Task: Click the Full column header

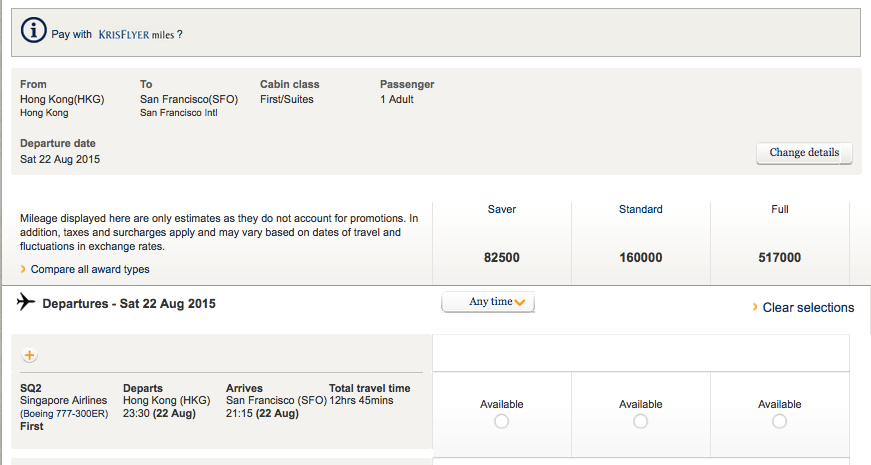Action: click(x=779, y=209)
